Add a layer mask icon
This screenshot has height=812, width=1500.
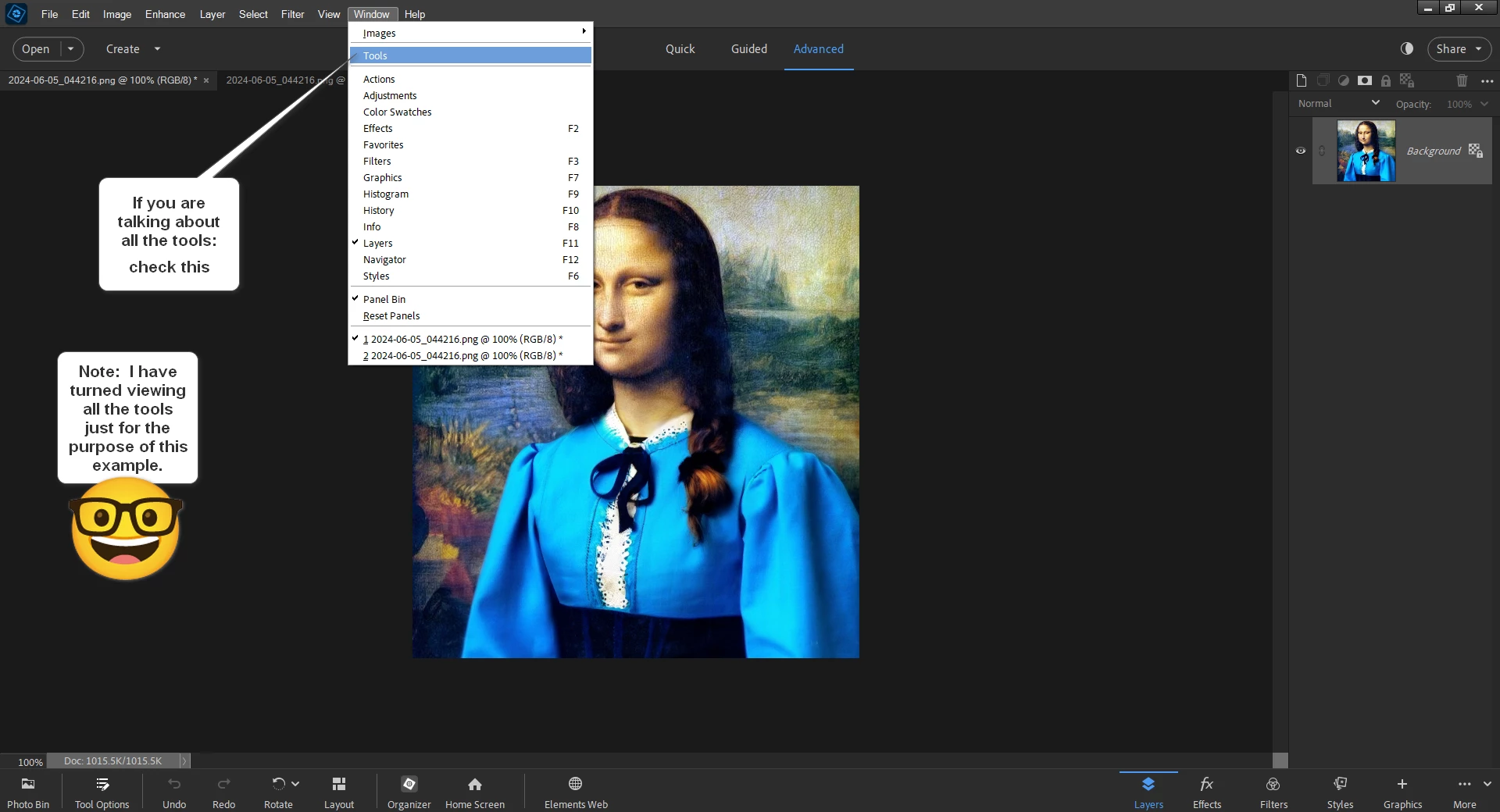(x=1364, y=80)
